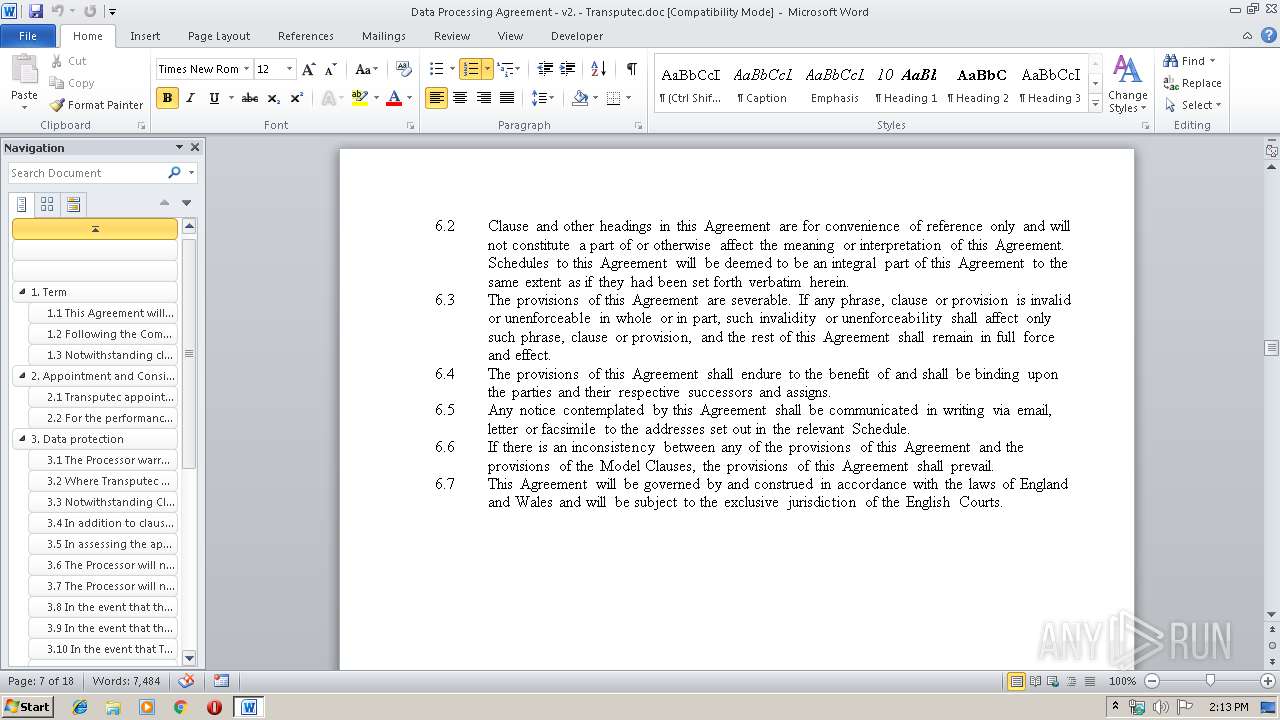The height and width of the screenshot is (720, 1280).
Task: Go to heading 3.4 In addition to claus
Action: [104, 523]
